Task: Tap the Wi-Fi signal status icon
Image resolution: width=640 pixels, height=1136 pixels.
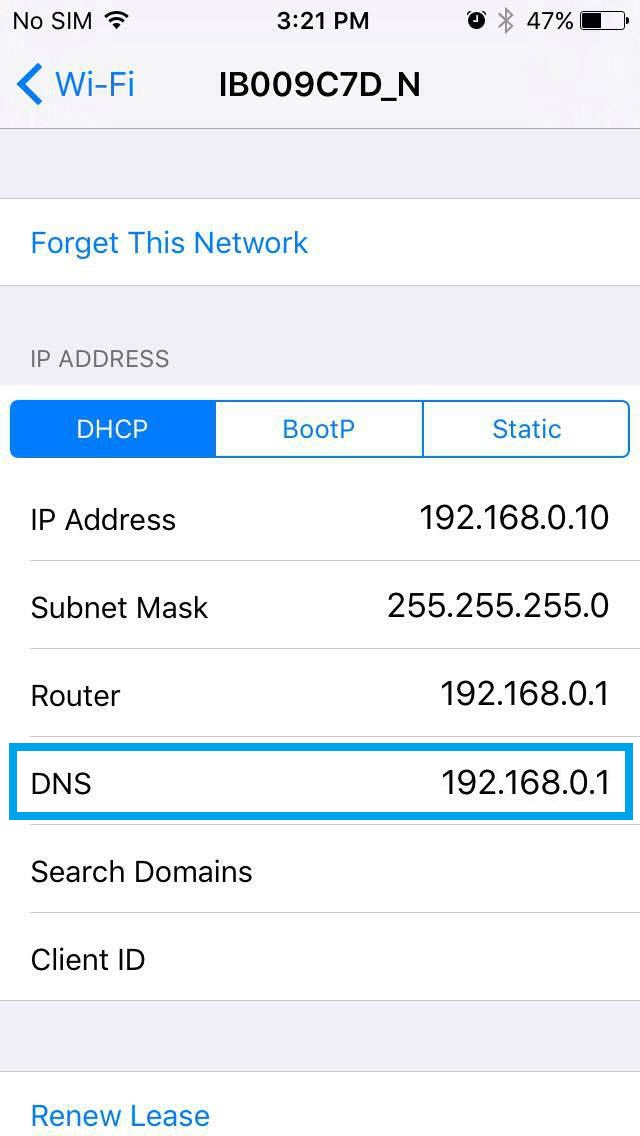Action: point(114,21)
